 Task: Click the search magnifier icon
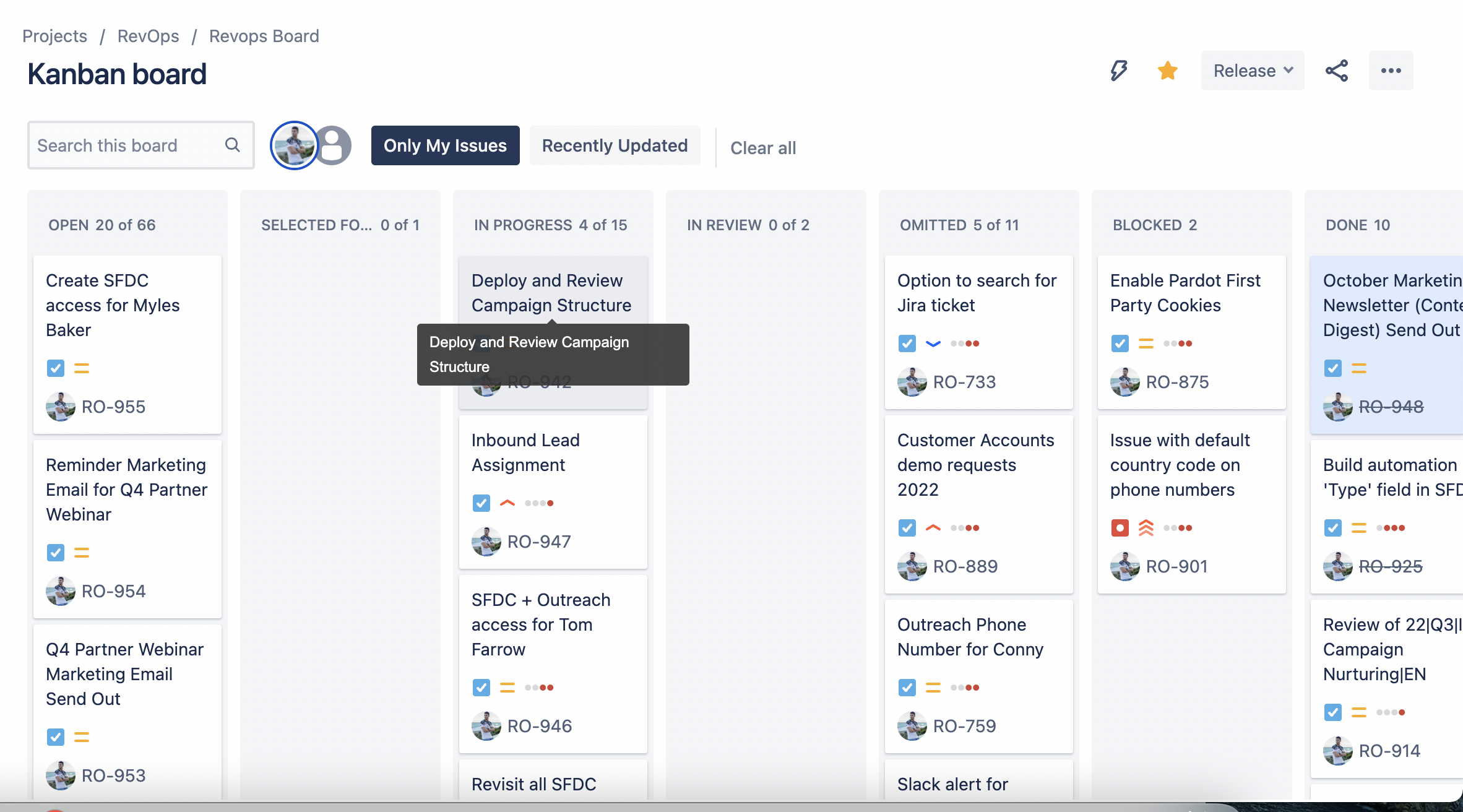[232, 145]
